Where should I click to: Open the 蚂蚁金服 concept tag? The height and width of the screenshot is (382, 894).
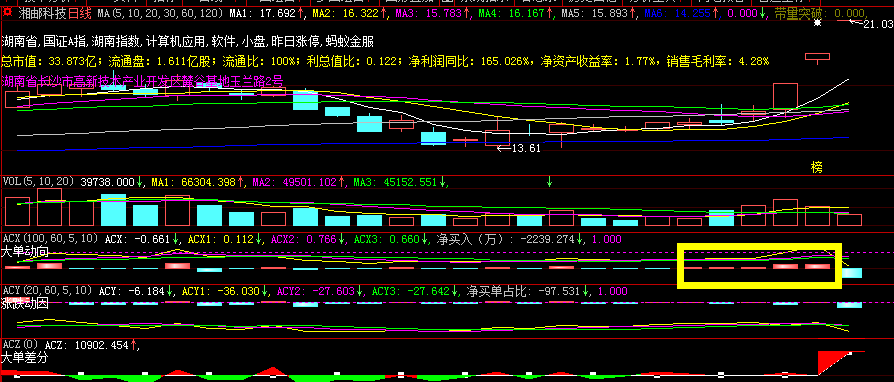pos(350,42)
